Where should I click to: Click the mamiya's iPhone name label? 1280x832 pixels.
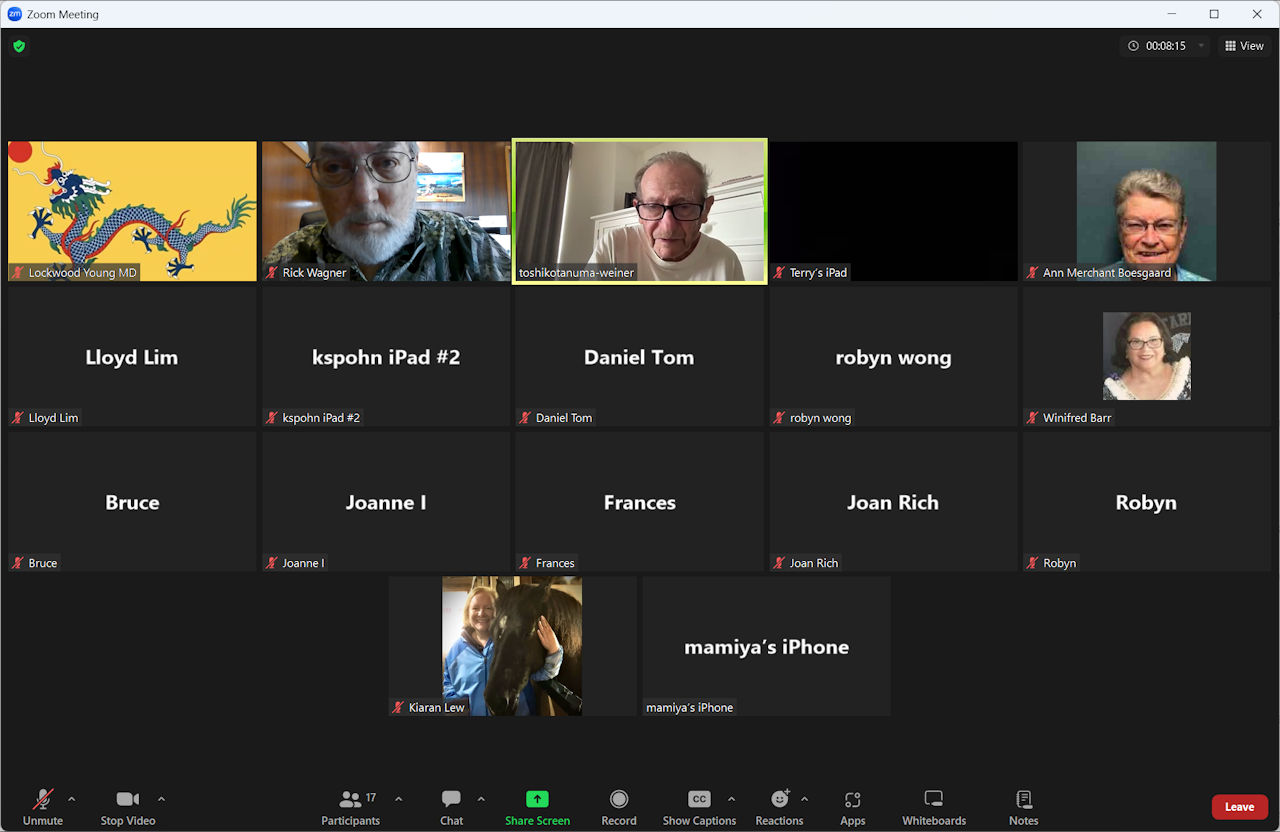(690, 708)
